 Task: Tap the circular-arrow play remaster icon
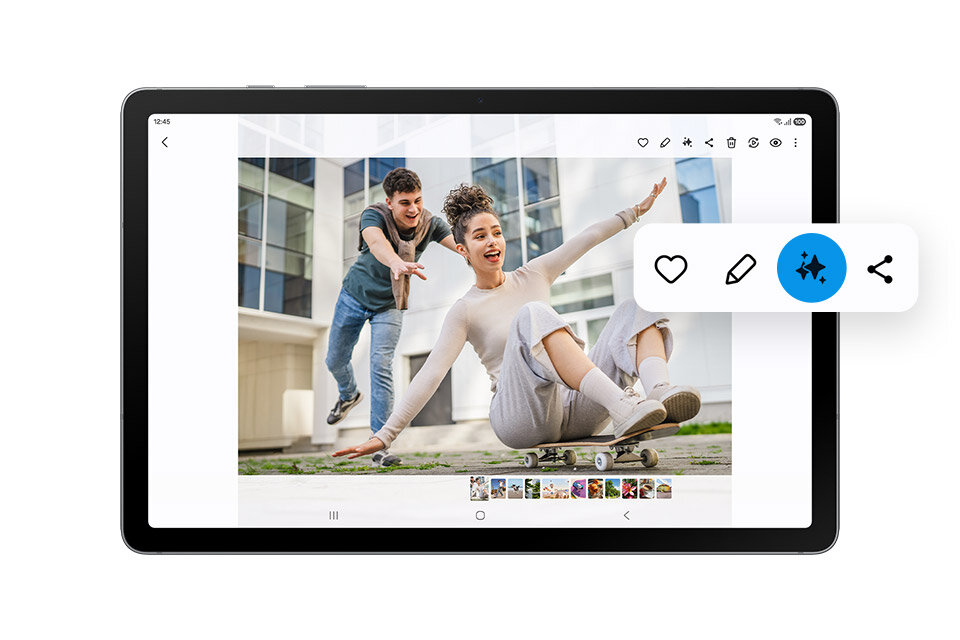[x=753, y=143]
